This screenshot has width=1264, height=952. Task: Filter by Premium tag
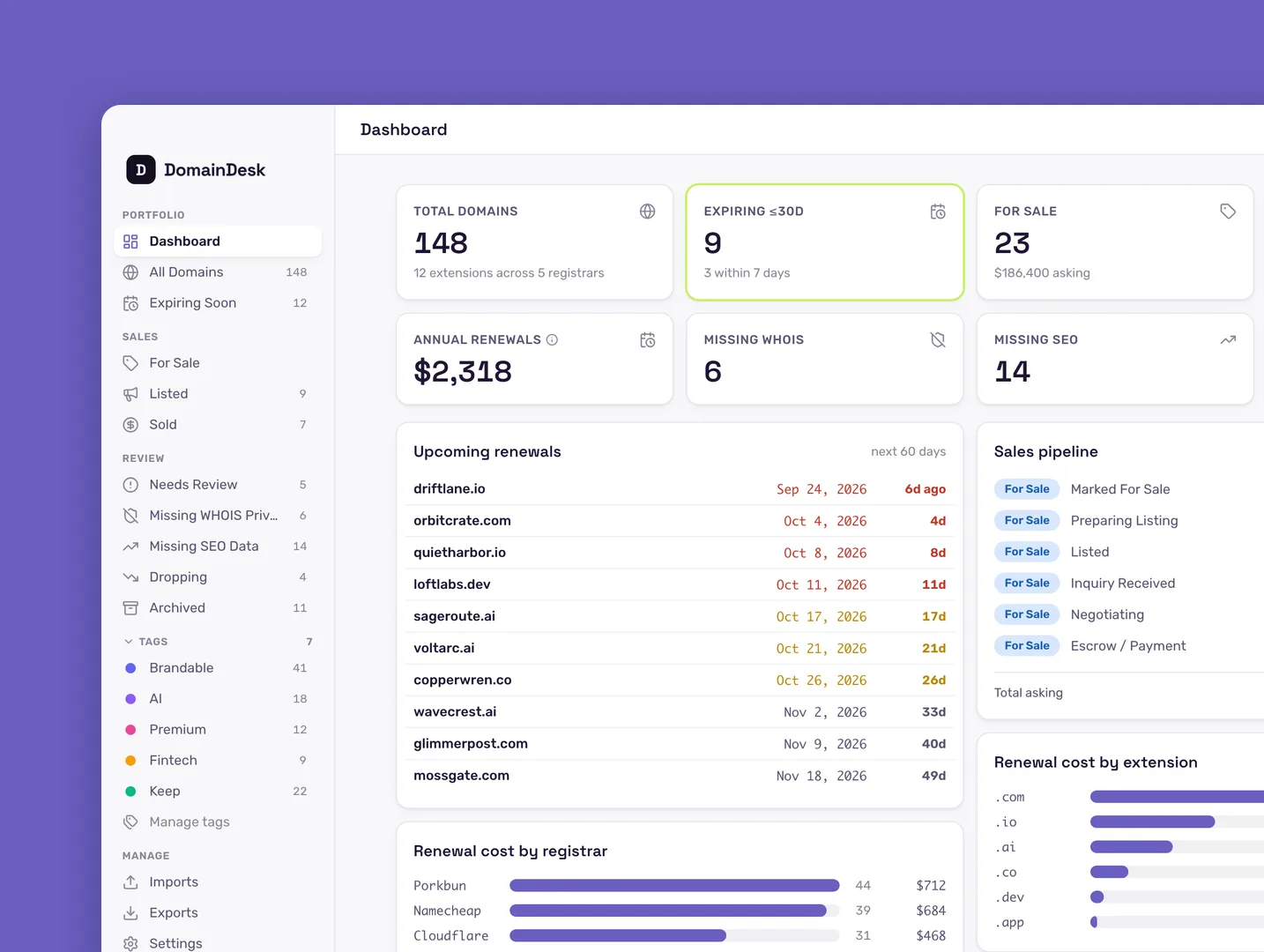pyautogui.click(x=218, y=730)
